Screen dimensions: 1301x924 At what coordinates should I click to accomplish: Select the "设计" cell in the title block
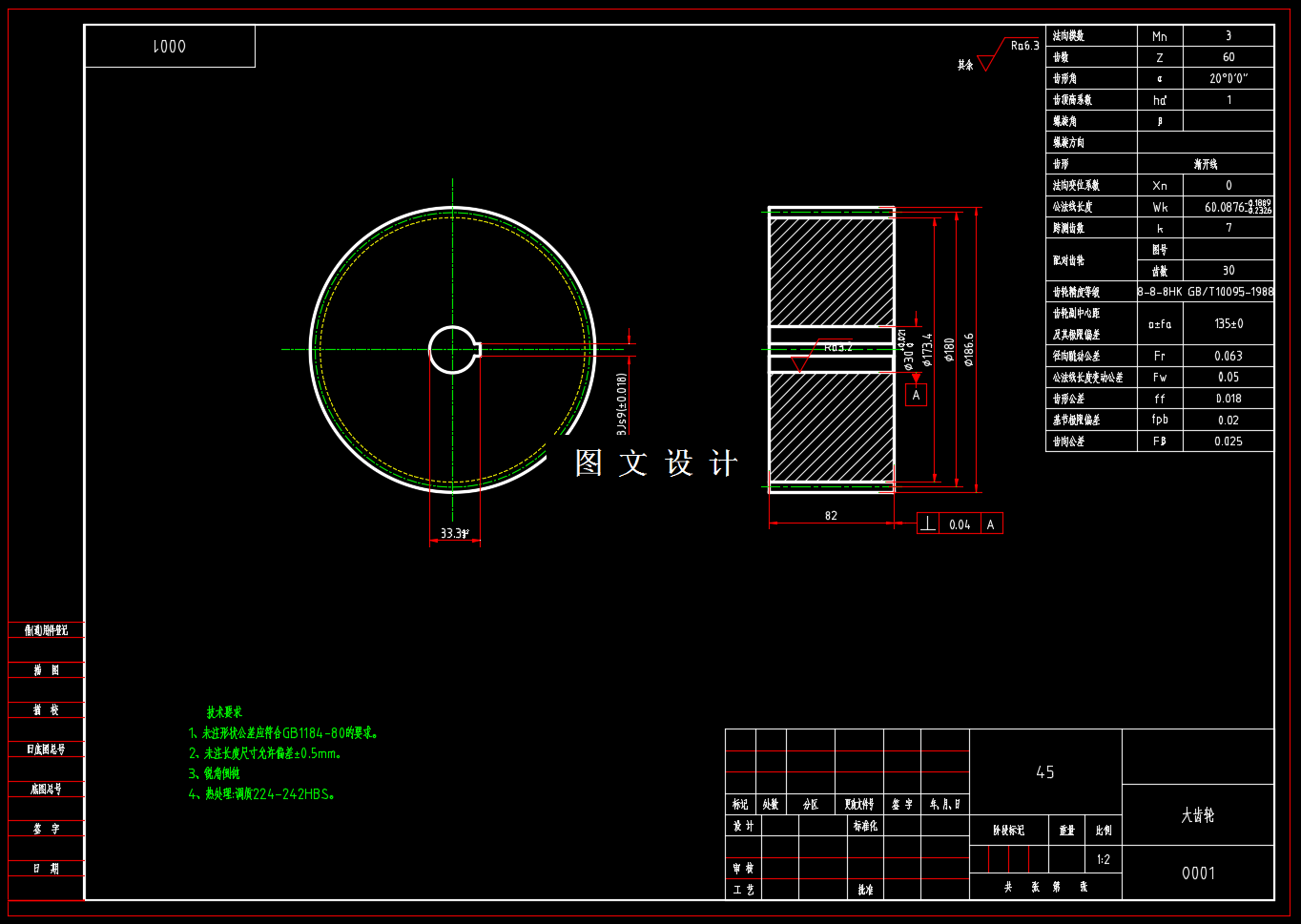(743, 826)
